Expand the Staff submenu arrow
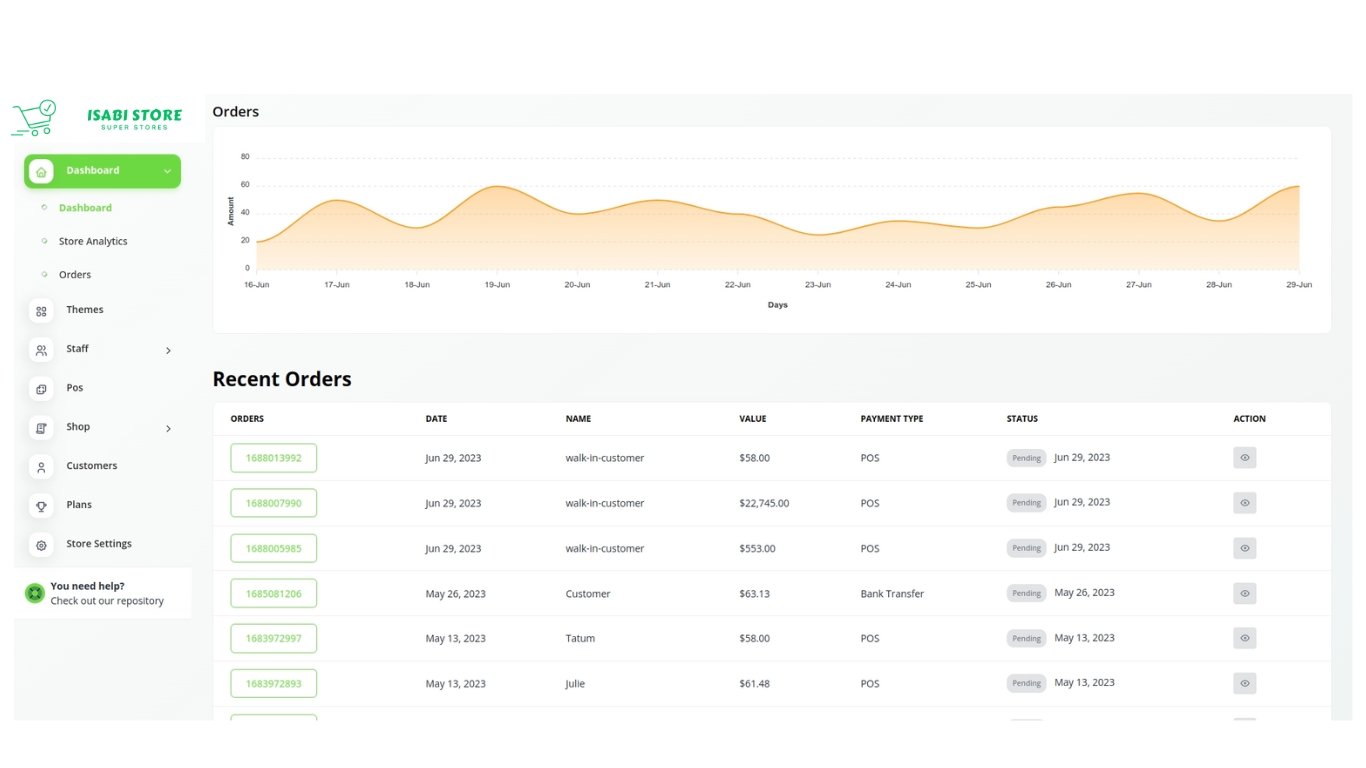Viewport: 1366px width, 768px height. click(168, 350)
